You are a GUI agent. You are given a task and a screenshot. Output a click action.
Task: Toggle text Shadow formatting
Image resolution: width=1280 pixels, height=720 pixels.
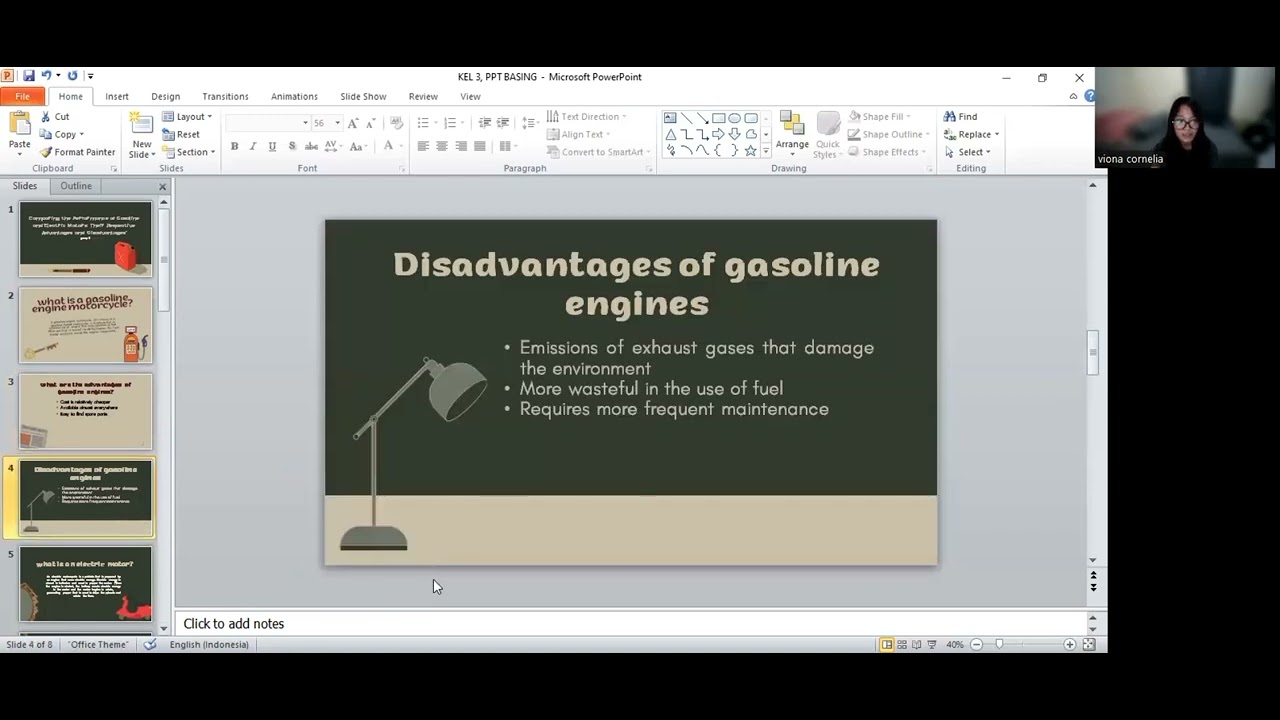pos(292,147)
